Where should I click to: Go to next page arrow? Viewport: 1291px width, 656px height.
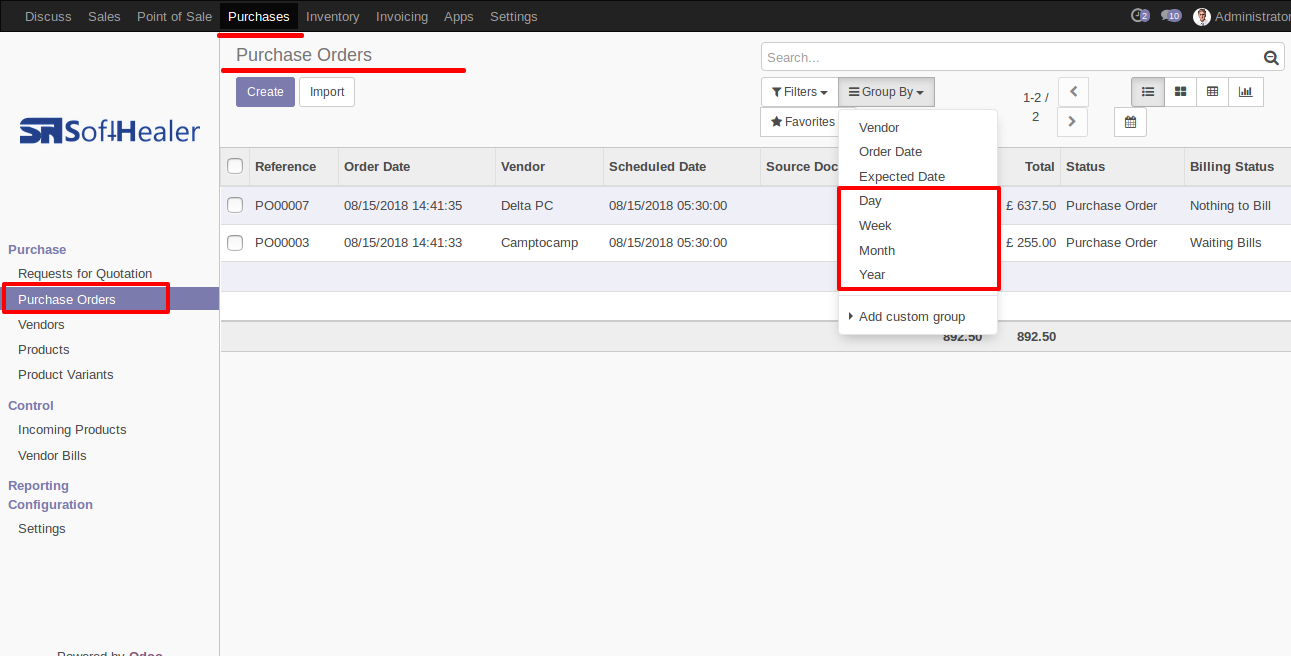1073,122
